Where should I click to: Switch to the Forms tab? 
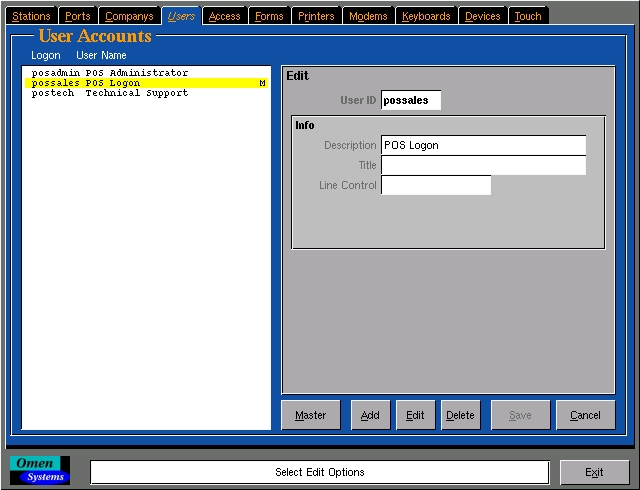(269, 16)
